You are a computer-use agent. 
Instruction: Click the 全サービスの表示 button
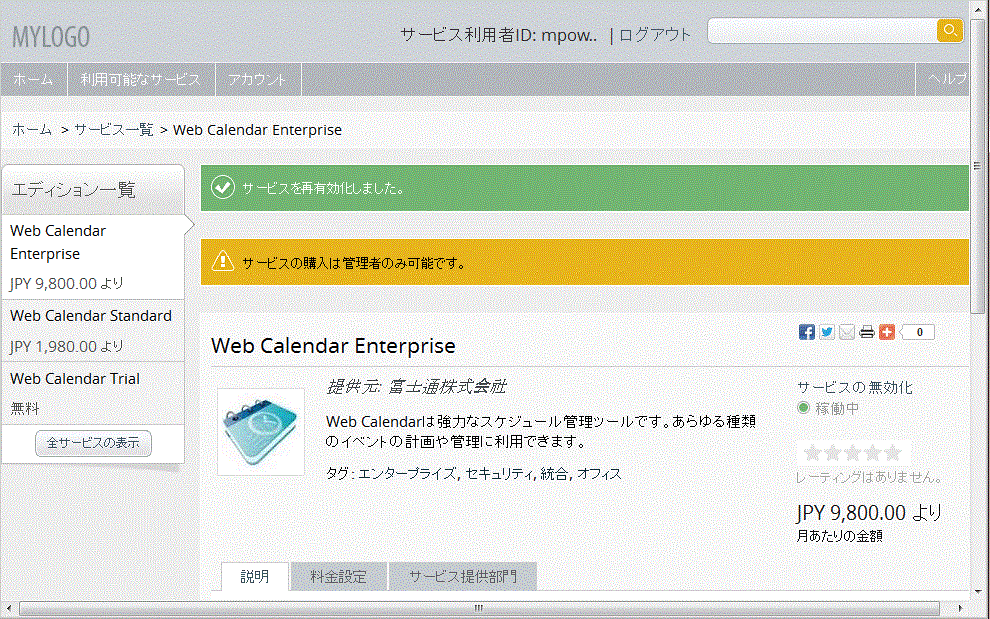pyautogui.click(x=93, y=443)
